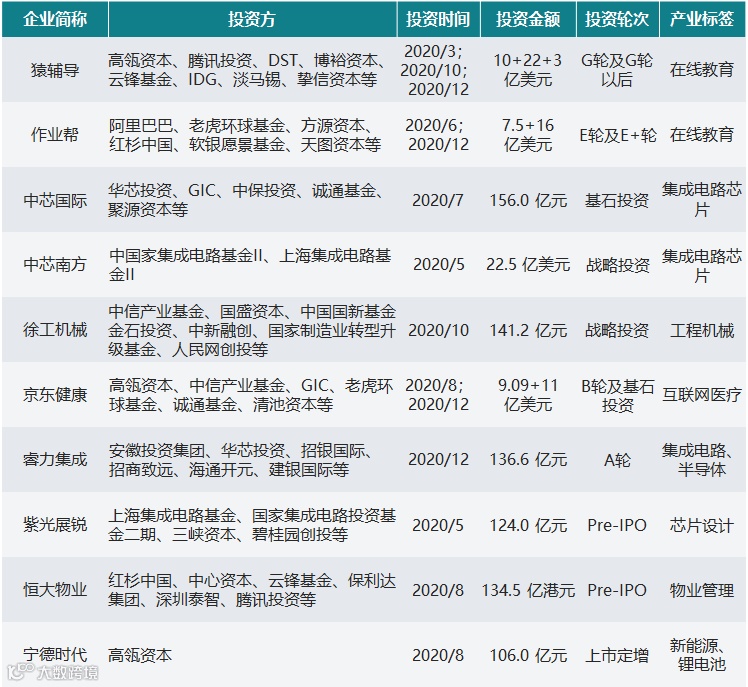Click 战略投资 in the 中芯南方 row
748x687 pixels.
click(x=617, y=265)
